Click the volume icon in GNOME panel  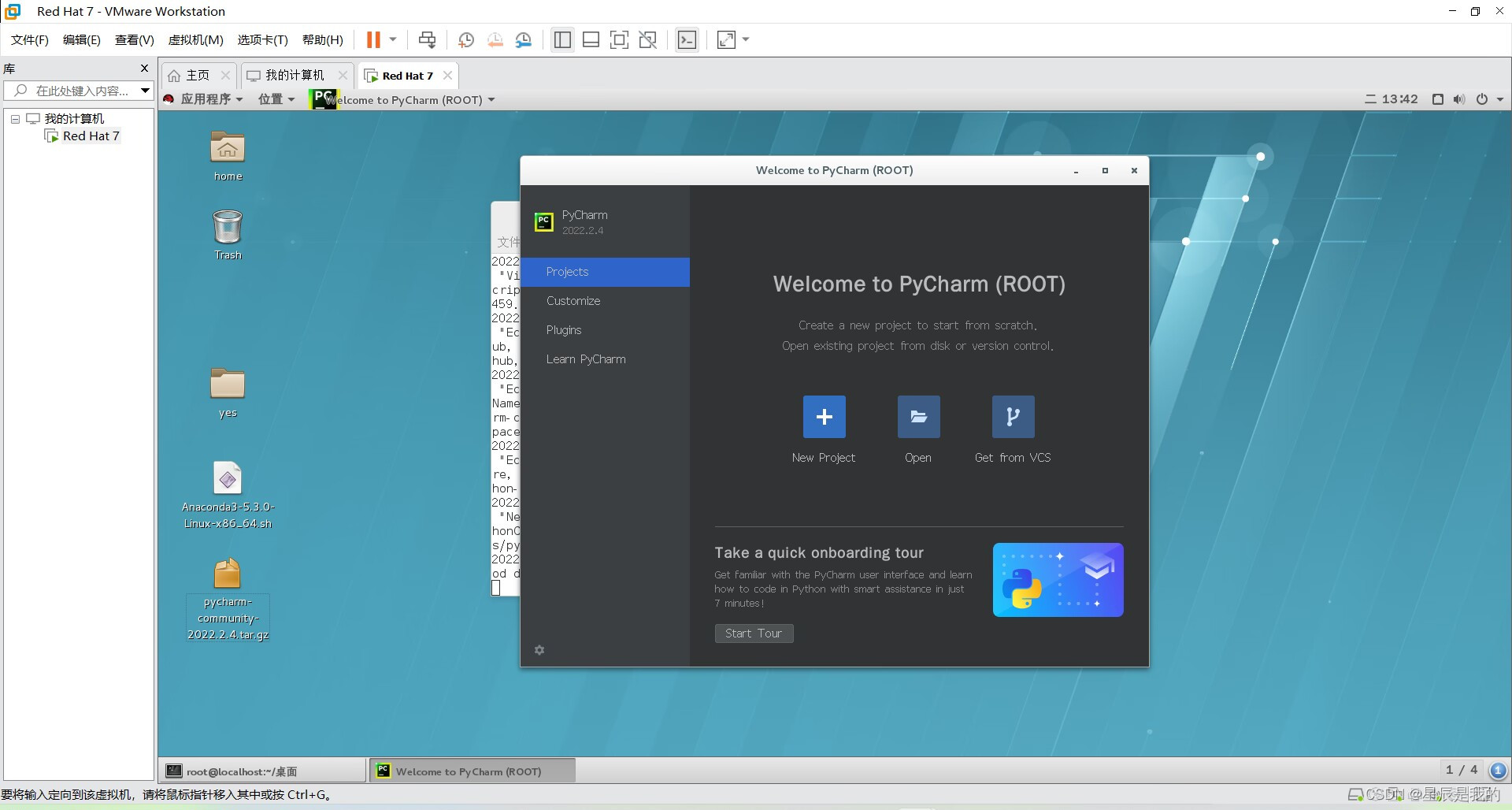[x=1459, y=99]
